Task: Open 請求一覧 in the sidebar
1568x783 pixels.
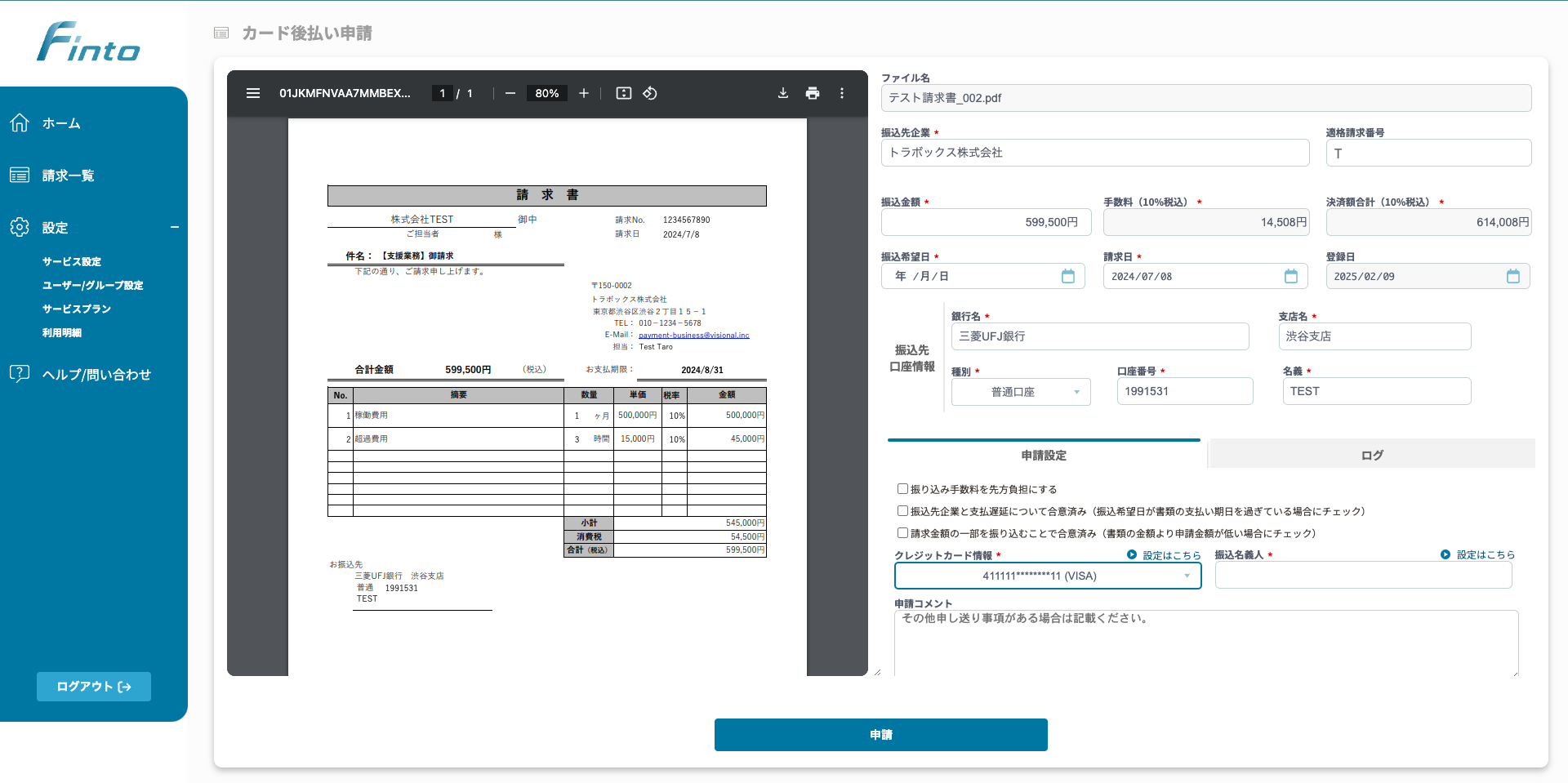Action: click(x=69, y=176)
